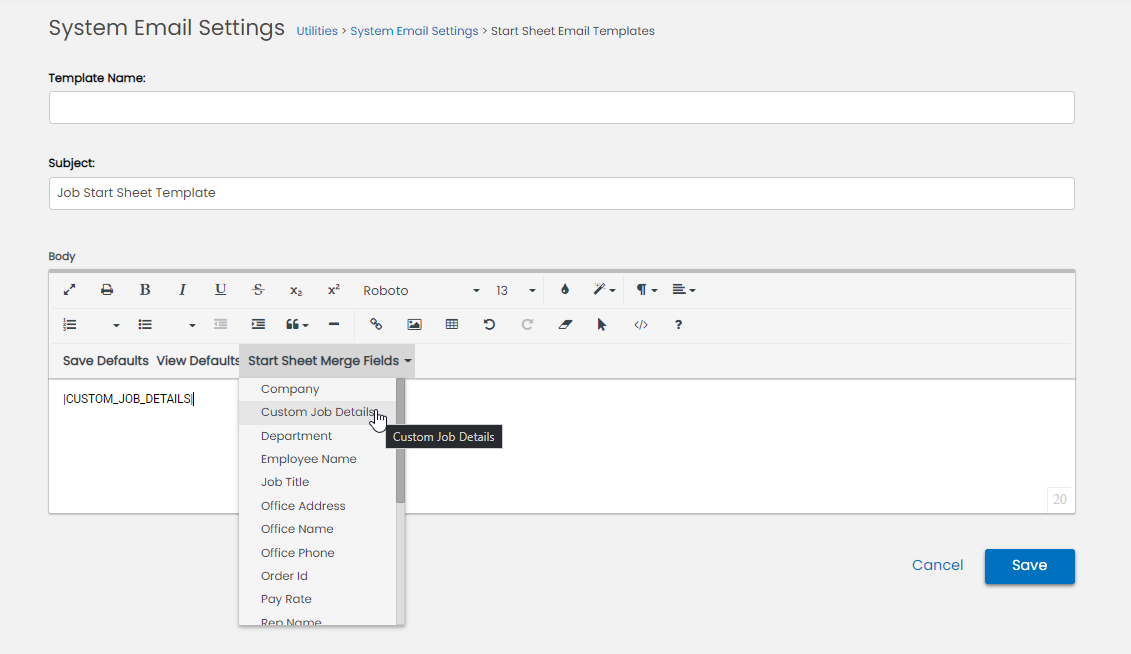This screenshot has width=1131, height=654.
Task: Open editor help question mark
Action: [x=678, y=324]
